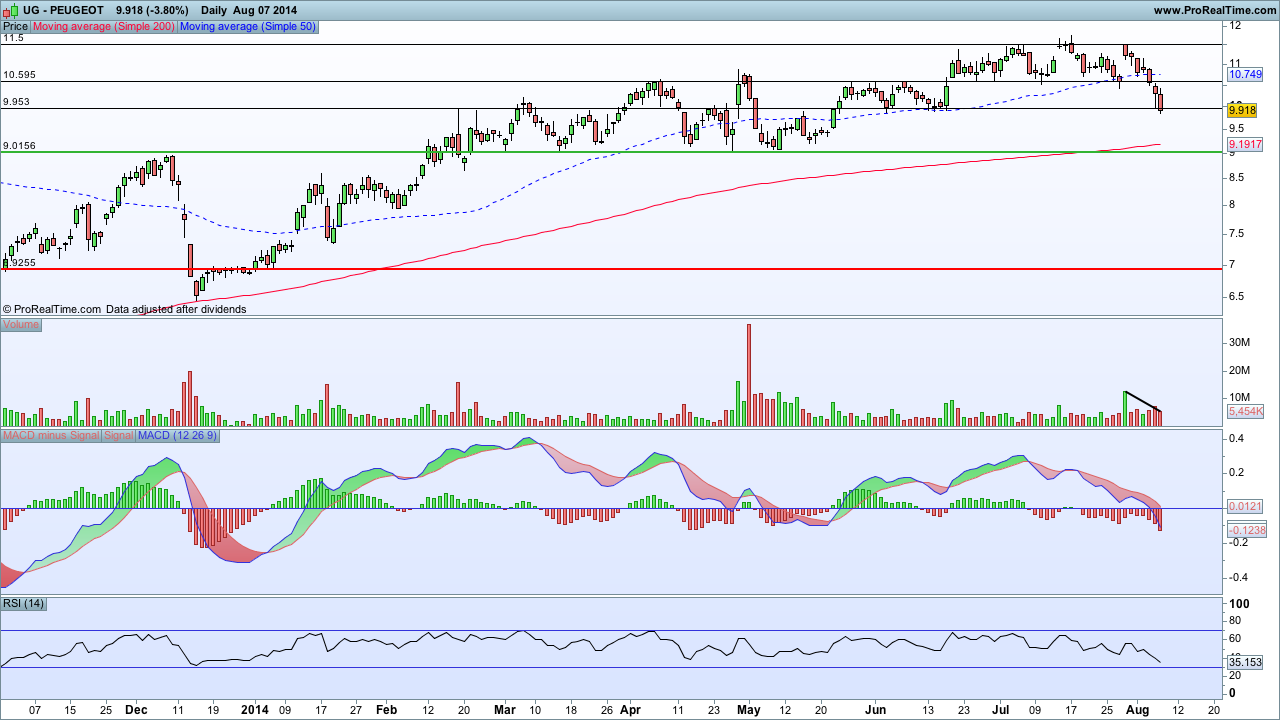Open the Volume panel label
This screenshot has height=720, width=1280.
click(21, 325)
